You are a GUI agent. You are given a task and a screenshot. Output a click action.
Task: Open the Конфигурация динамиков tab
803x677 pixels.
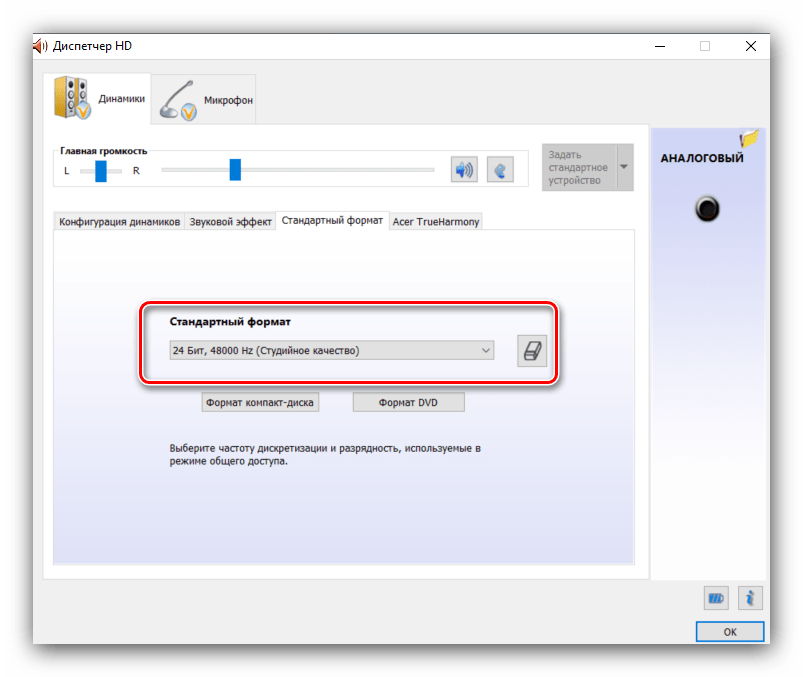(119, 222)
